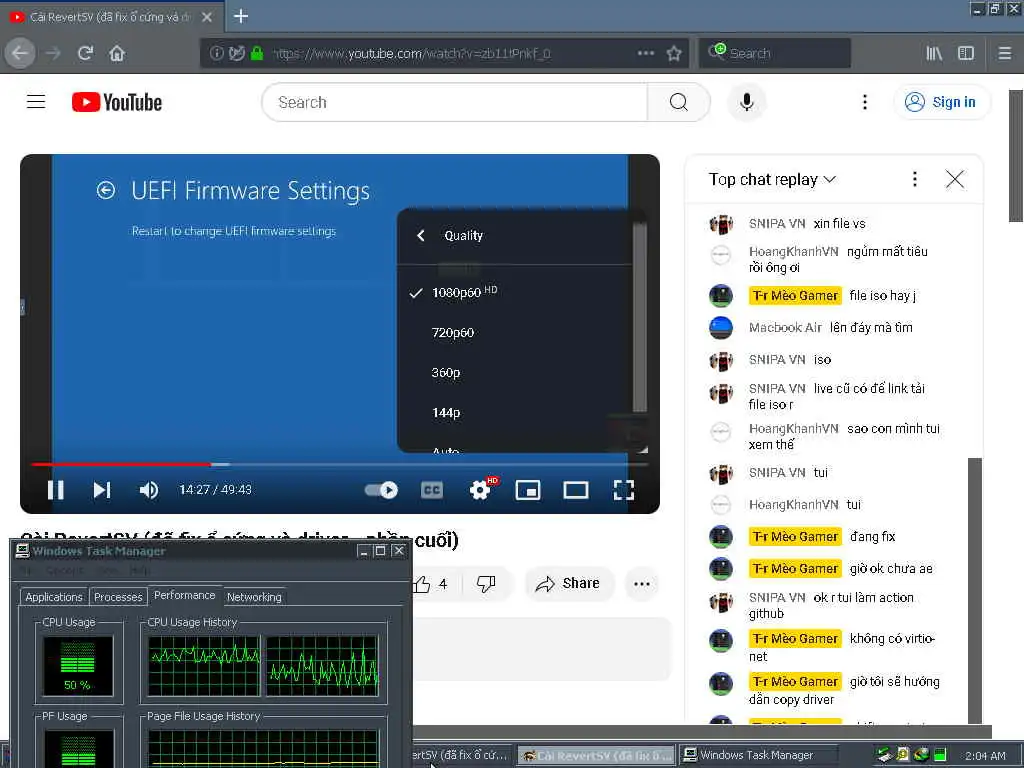This screenshot has width=1024, height=768.
Task: Click tracking protection shield icon
Action: pyautogui.click(x=237, y=53)
